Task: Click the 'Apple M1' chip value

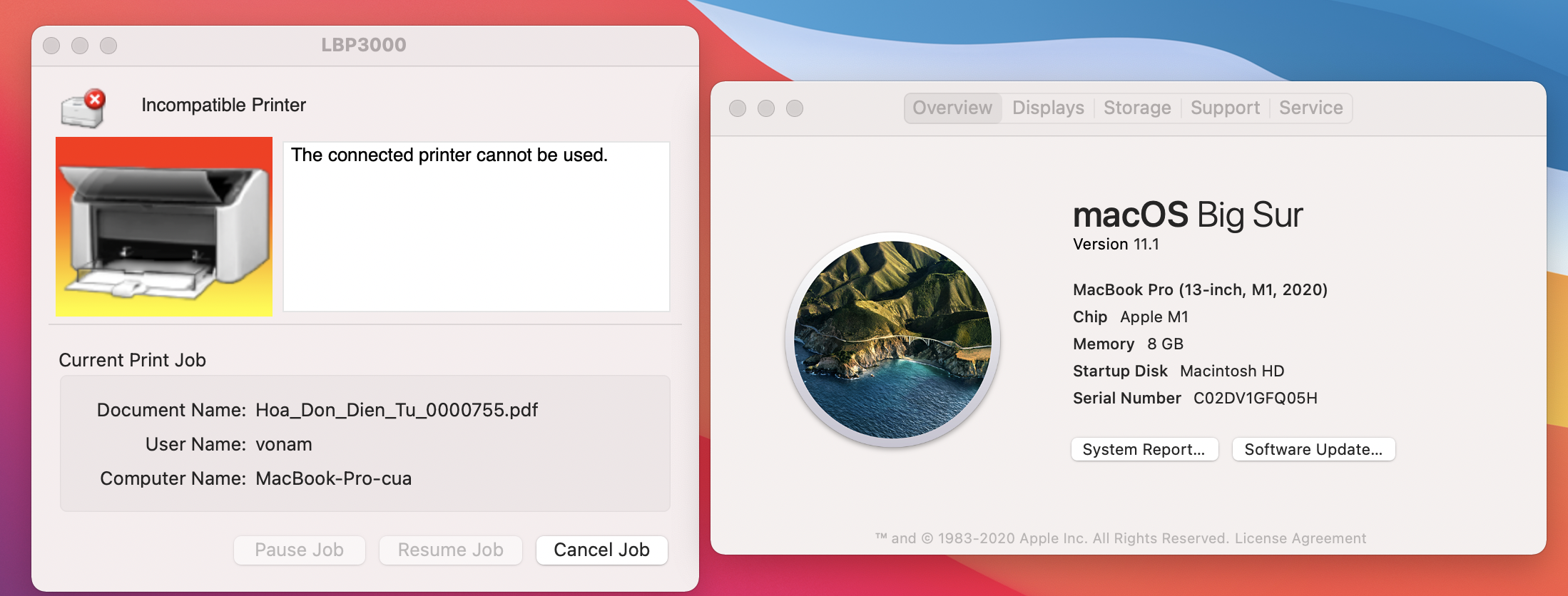Action: 1154,317
